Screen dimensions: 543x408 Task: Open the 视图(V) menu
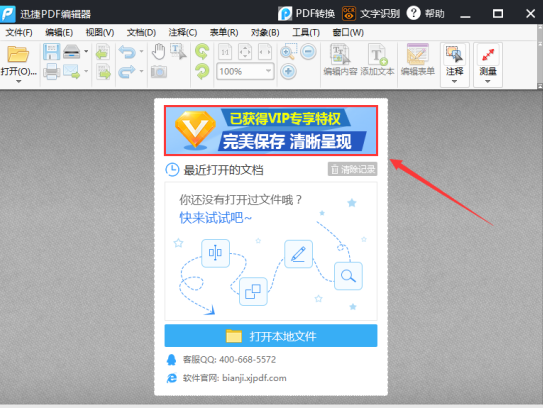100,33
